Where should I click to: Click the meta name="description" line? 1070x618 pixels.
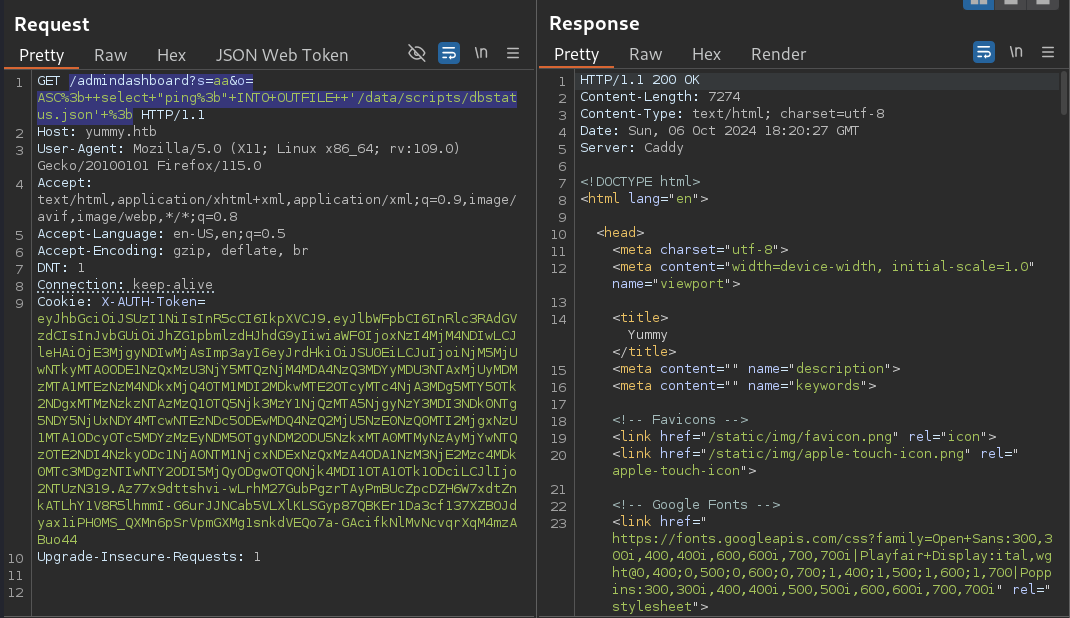[756, 369]
